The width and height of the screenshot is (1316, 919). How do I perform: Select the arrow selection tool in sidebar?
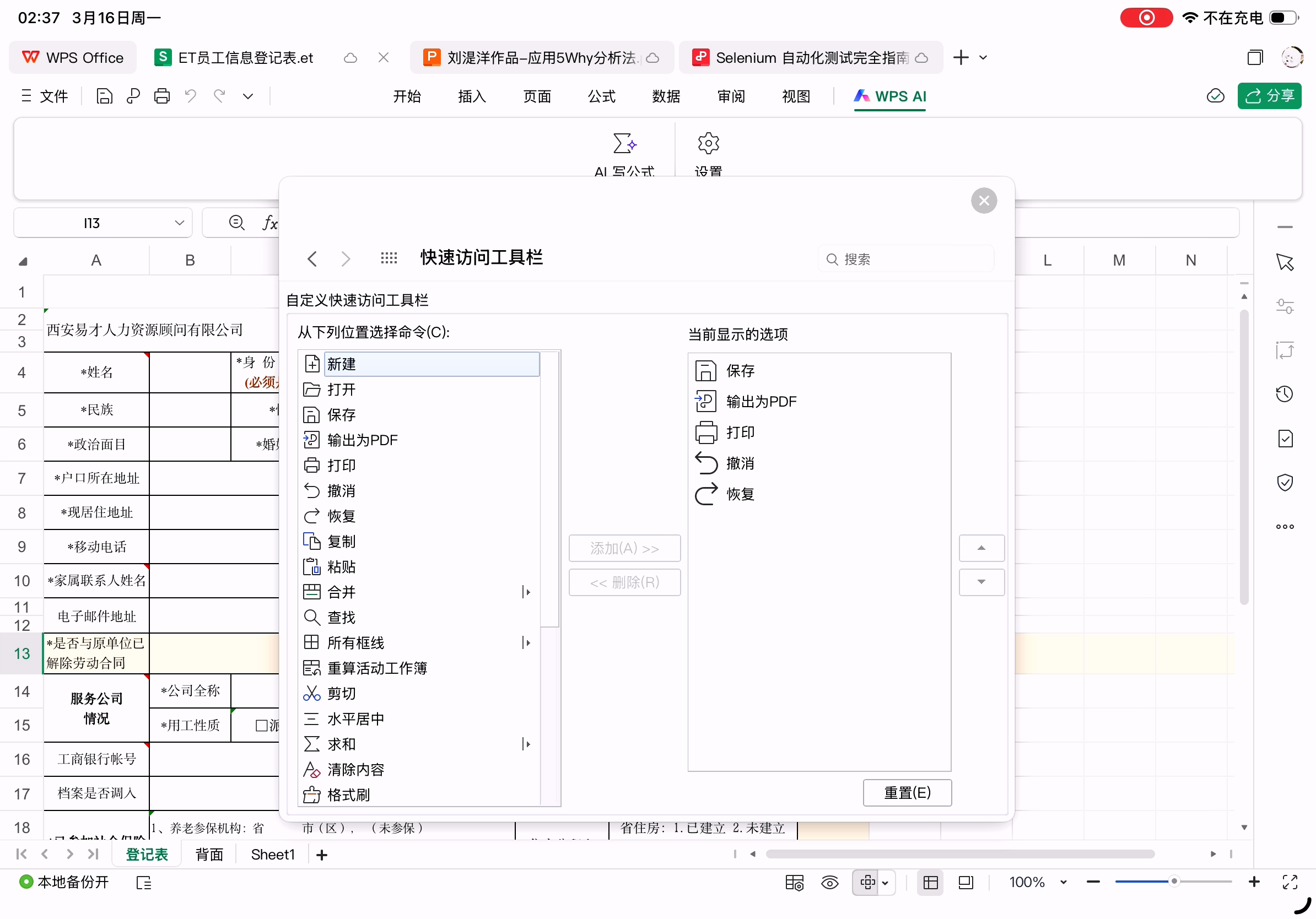(1285, 262)
